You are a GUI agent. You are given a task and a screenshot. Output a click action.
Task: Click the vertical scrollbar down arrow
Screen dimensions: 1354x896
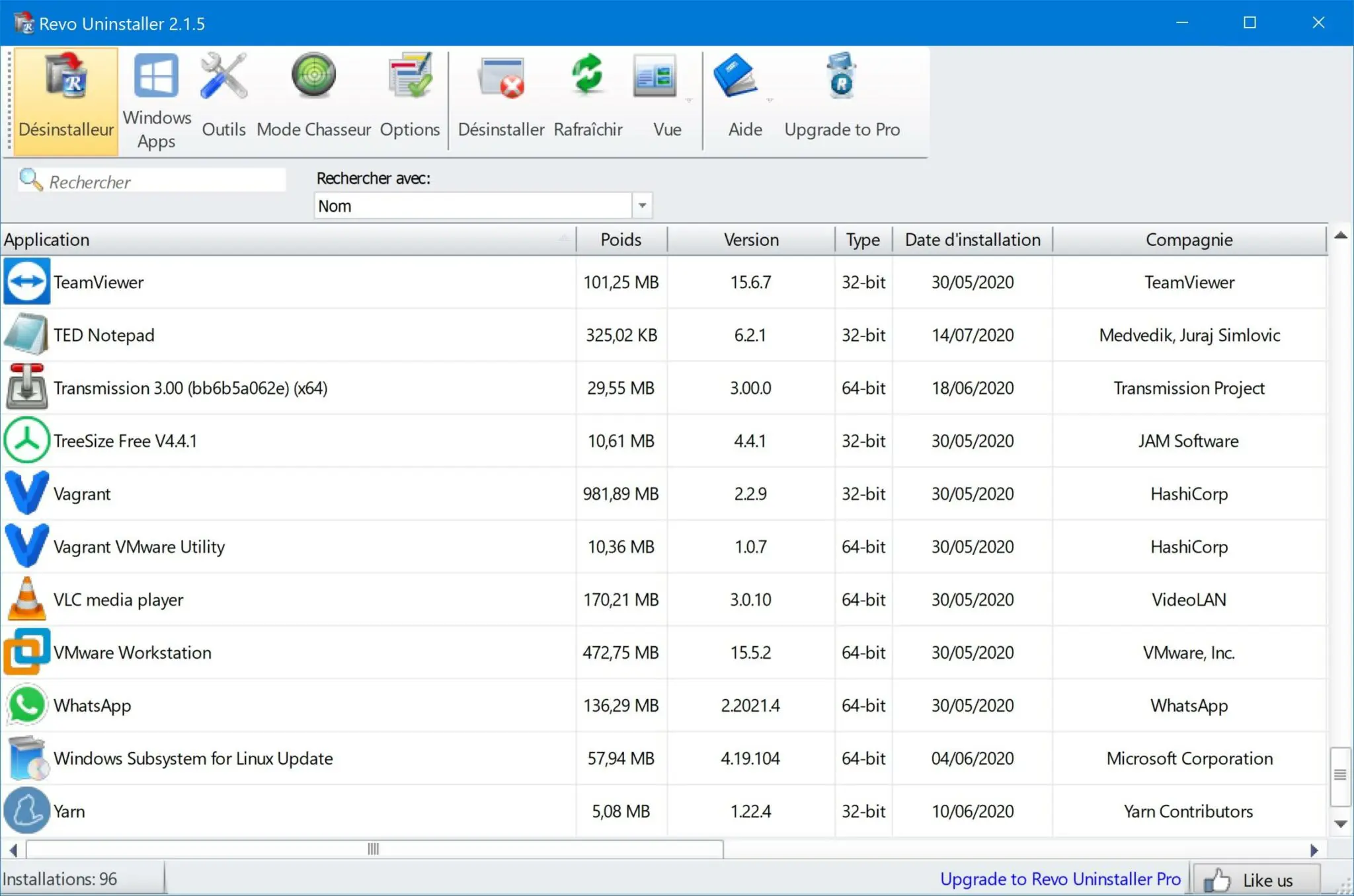point(1341,824)
